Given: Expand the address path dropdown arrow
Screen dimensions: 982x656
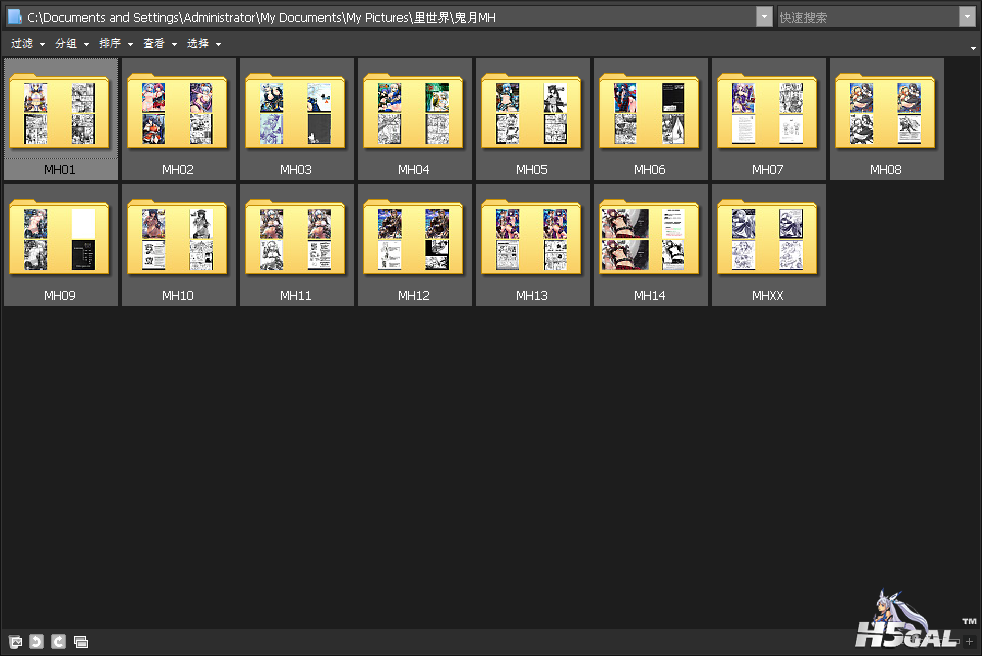Looking at the screenshot, I should click(x=764, y=17).
